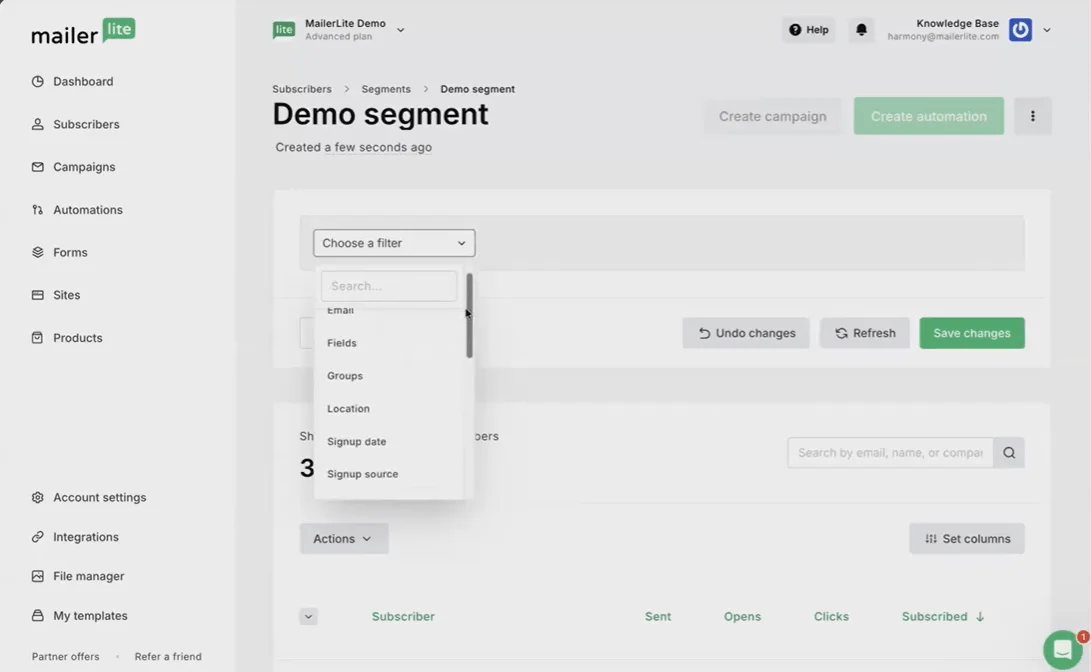Image resolution: width=1091 pixels, height=672 pixels.
Task: Select Fields in the filter list
Action: point(342,343)
